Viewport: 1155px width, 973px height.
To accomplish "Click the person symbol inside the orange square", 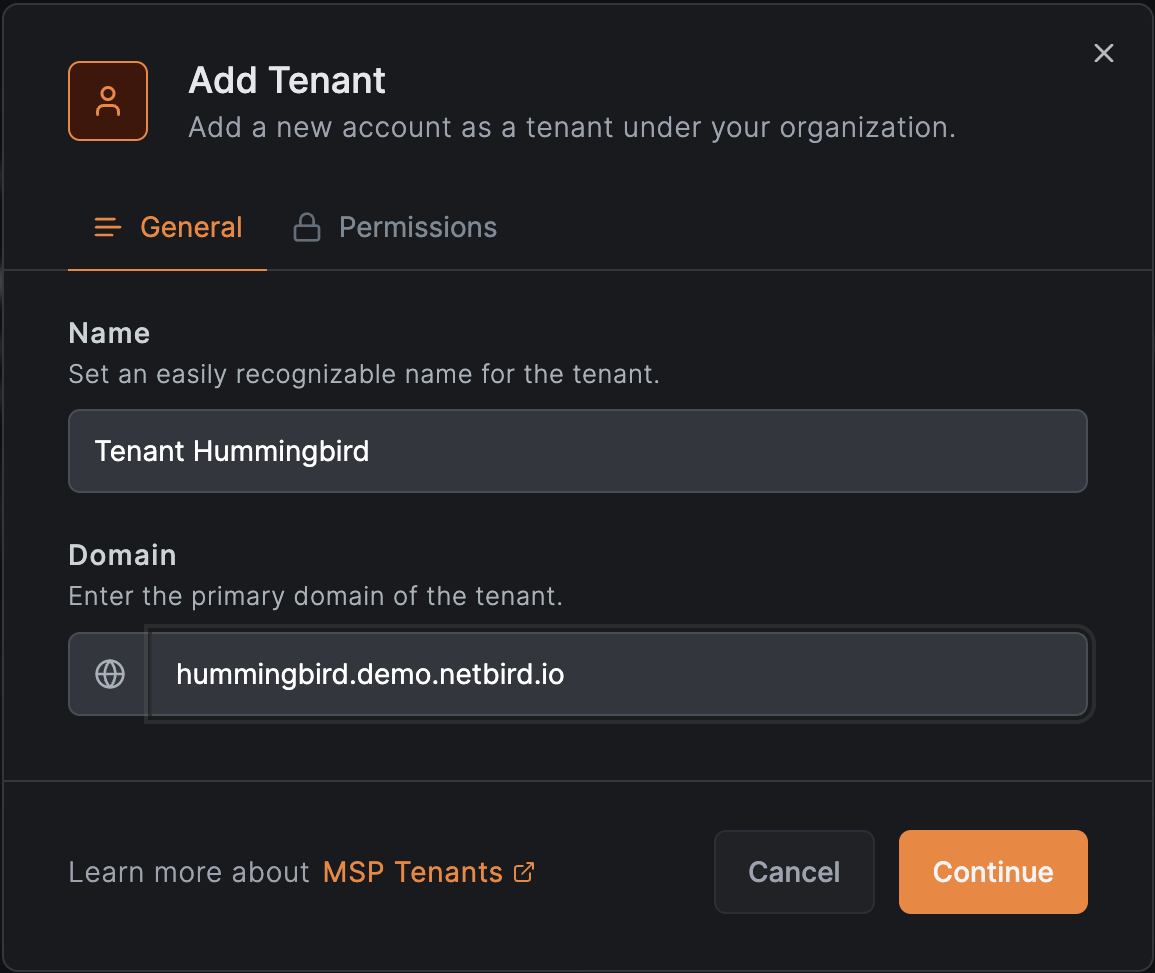I will tap(107, 100).
